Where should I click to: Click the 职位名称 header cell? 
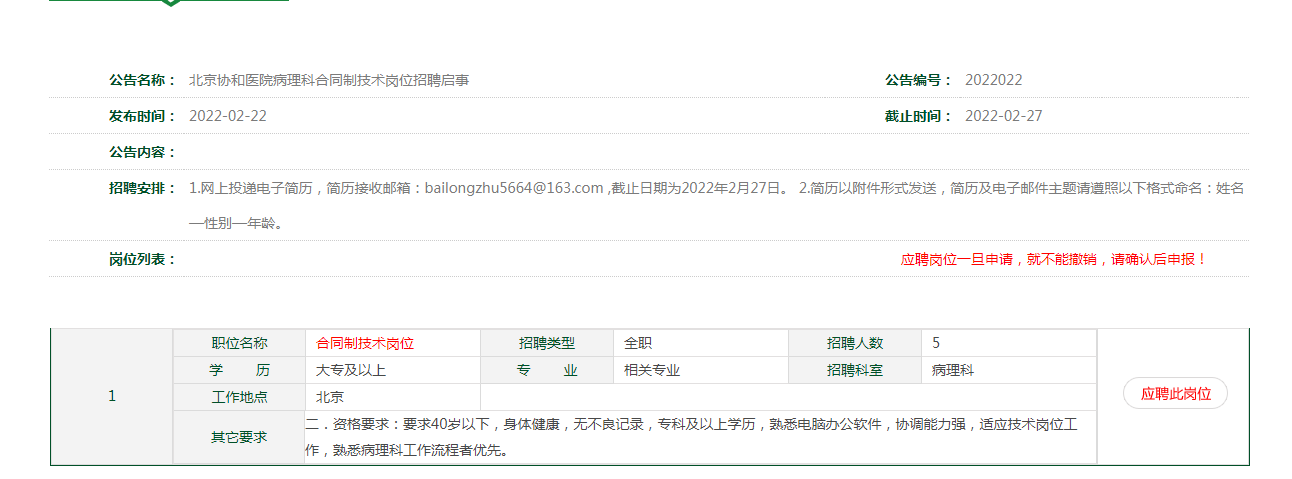(239, 344)
